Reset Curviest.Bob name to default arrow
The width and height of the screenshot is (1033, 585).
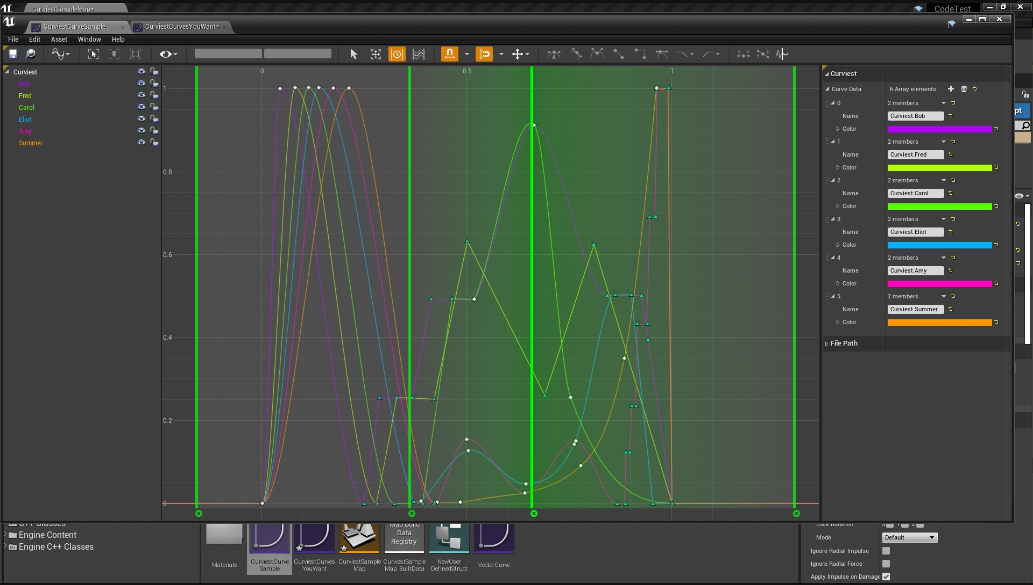pos(951,116)
